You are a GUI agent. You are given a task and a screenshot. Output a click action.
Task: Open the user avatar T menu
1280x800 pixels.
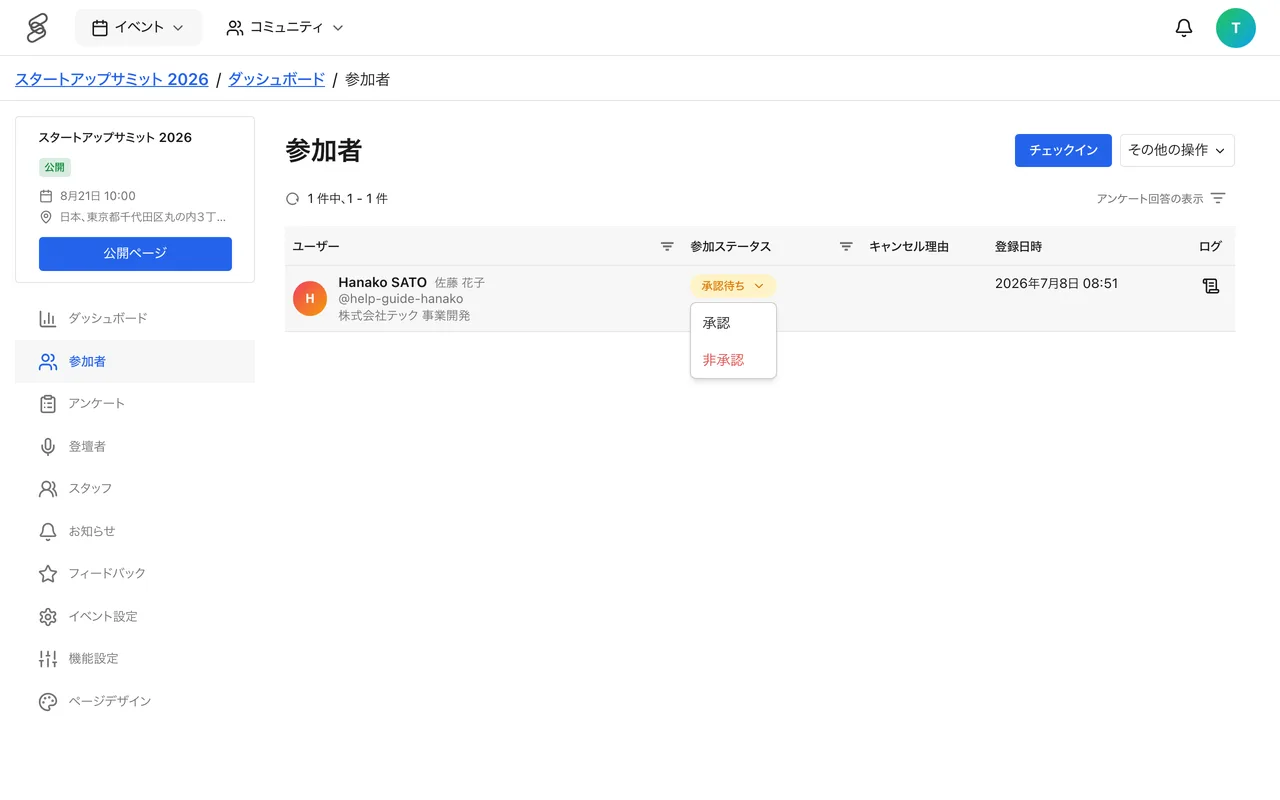coord(1236,28)
